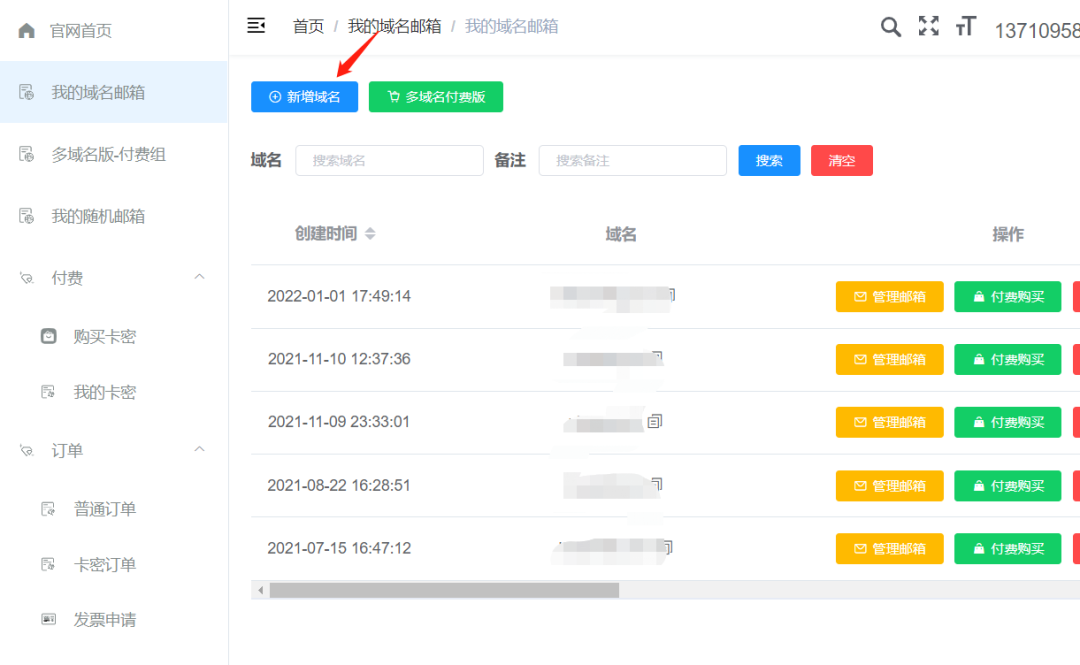Click the invoice icon next to 发票申请
Image resolution: width=1080 pixels, height=665 pixels.
click(x=48, y=619)
